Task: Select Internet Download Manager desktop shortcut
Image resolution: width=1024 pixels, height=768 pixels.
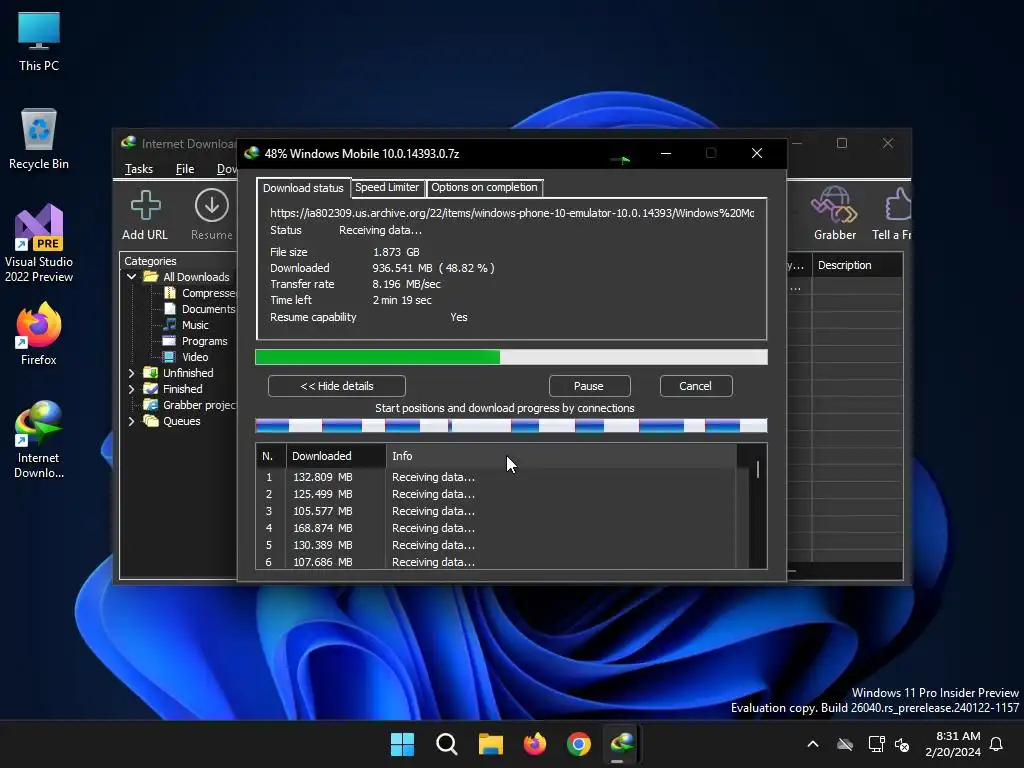Action: [39, 440]
